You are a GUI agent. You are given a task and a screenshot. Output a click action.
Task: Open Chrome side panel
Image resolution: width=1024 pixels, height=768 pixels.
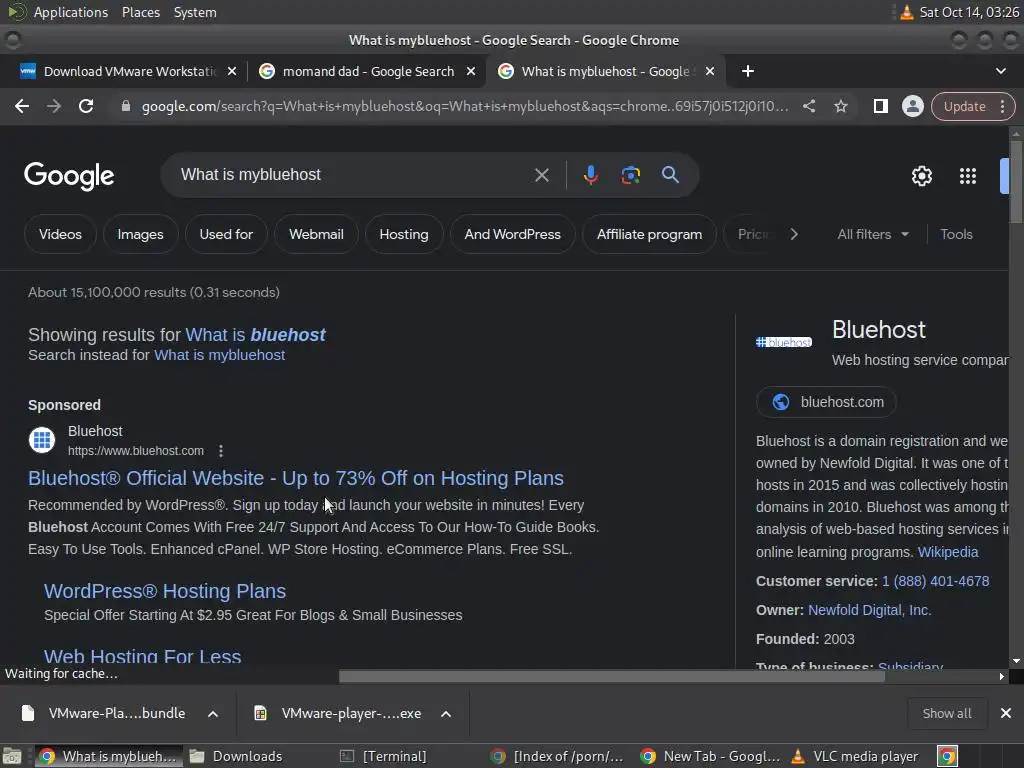click(x=880, y=106)
